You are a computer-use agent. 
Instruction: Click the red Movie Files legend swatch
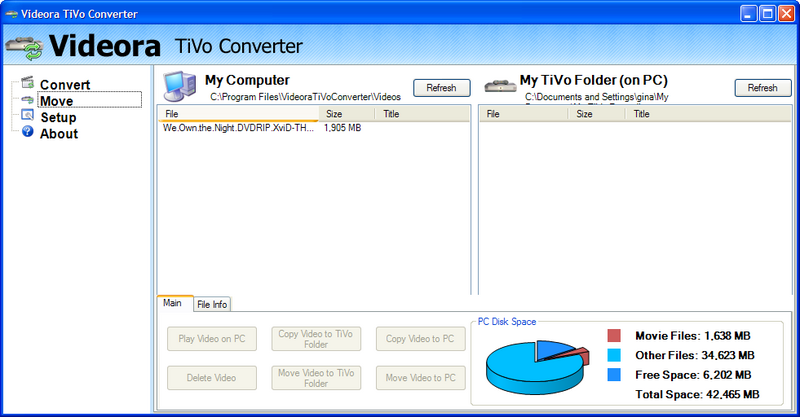click(x=614, y=335)
